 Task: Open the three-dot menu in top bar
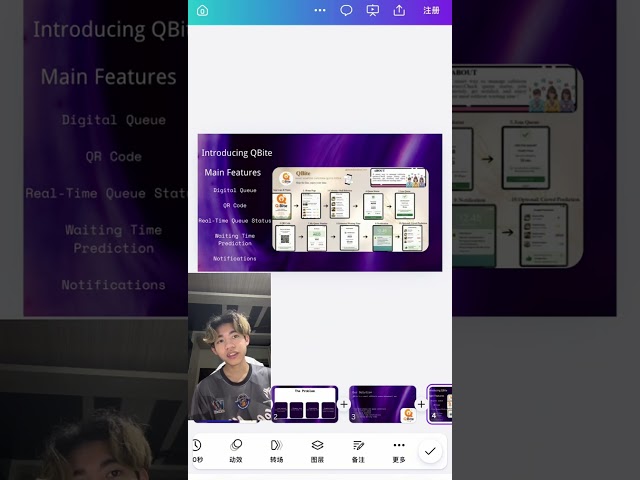pyautogui.click(x=320, y=10)
